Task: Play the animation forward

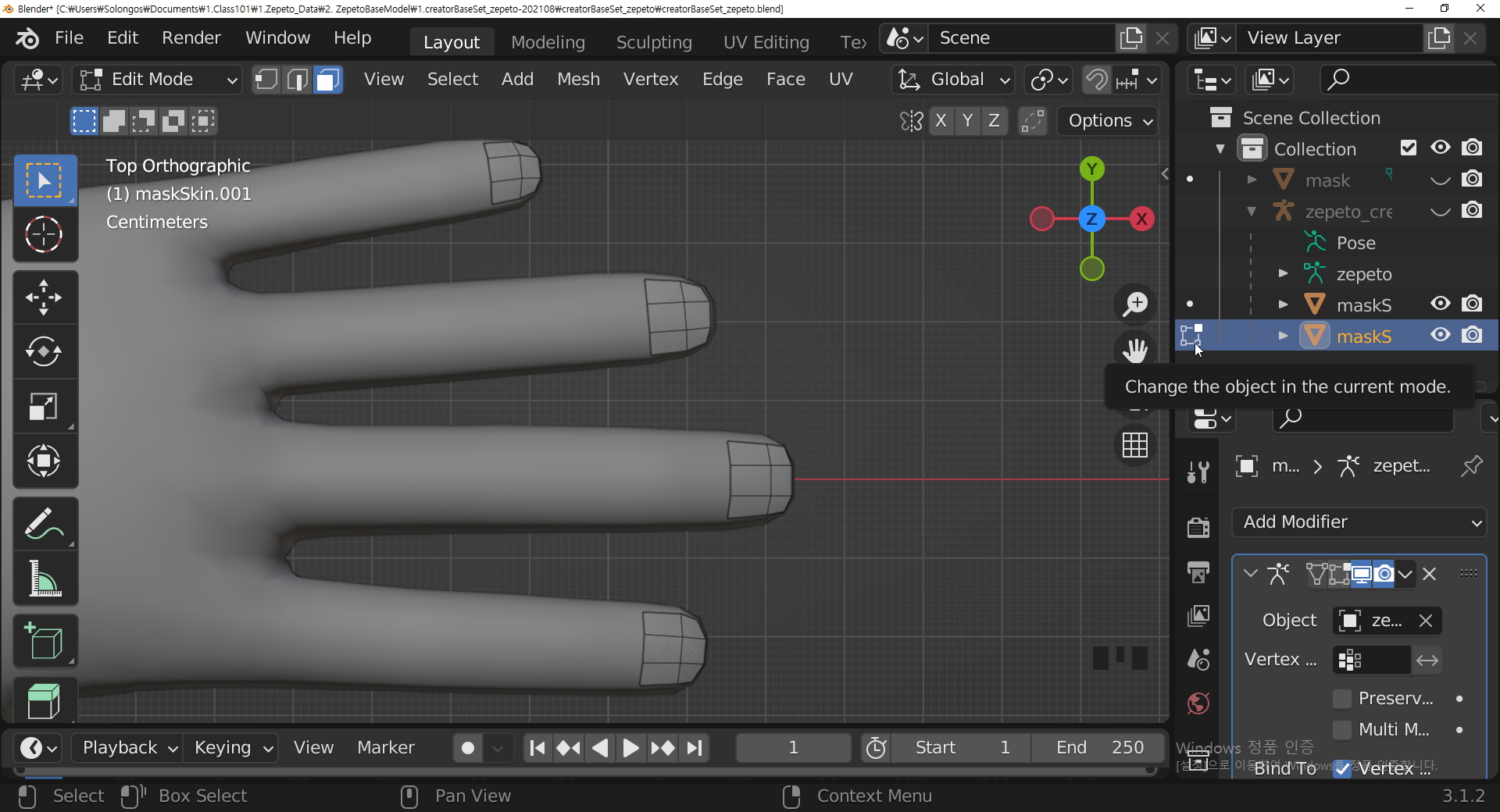Action: (630, 748)
